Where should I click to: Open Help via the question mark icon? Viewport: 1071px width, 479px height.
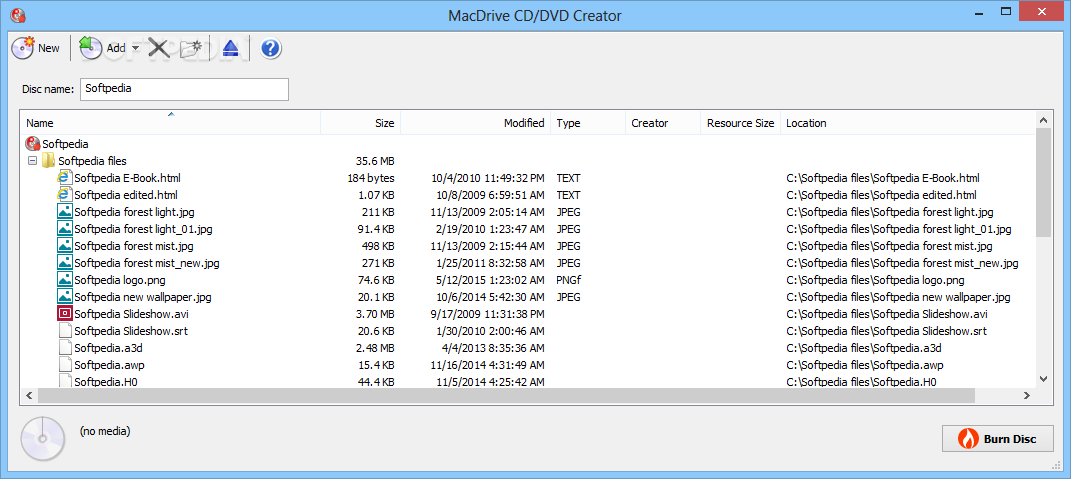271,48
